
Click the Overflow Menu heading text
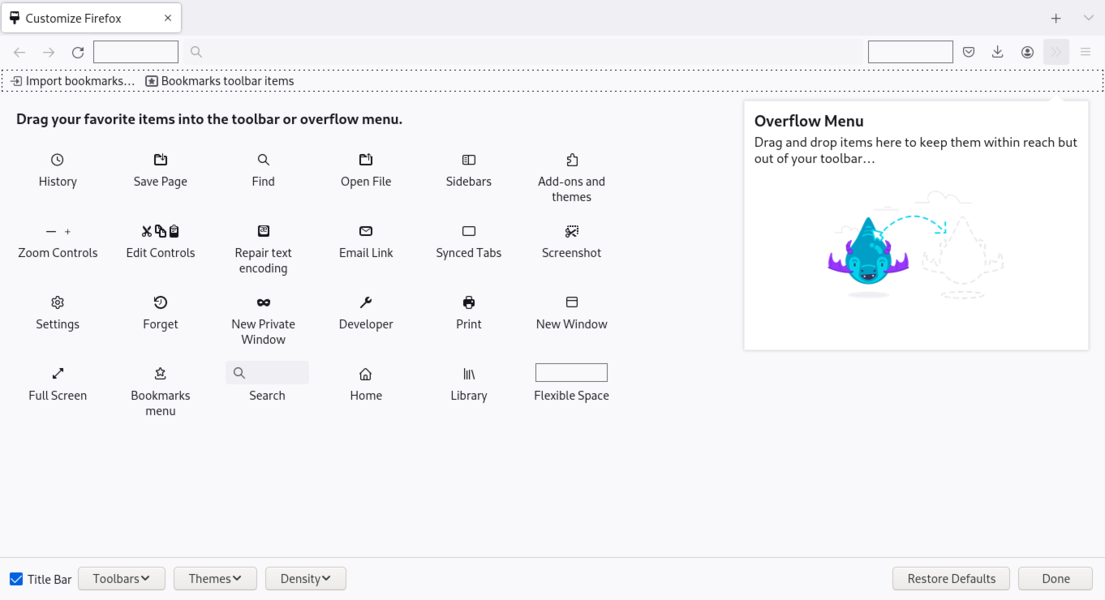point(809,121)
